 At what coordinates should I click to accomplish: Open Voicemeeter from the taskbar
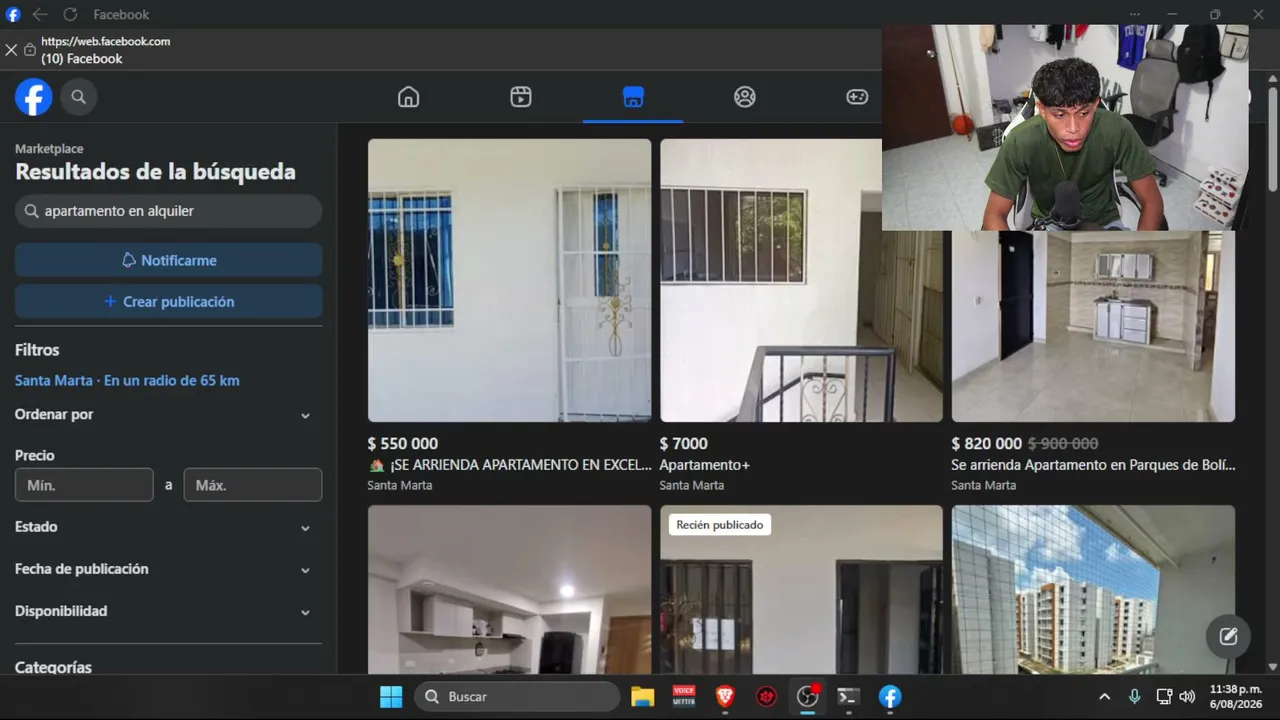tap(684, 697)
